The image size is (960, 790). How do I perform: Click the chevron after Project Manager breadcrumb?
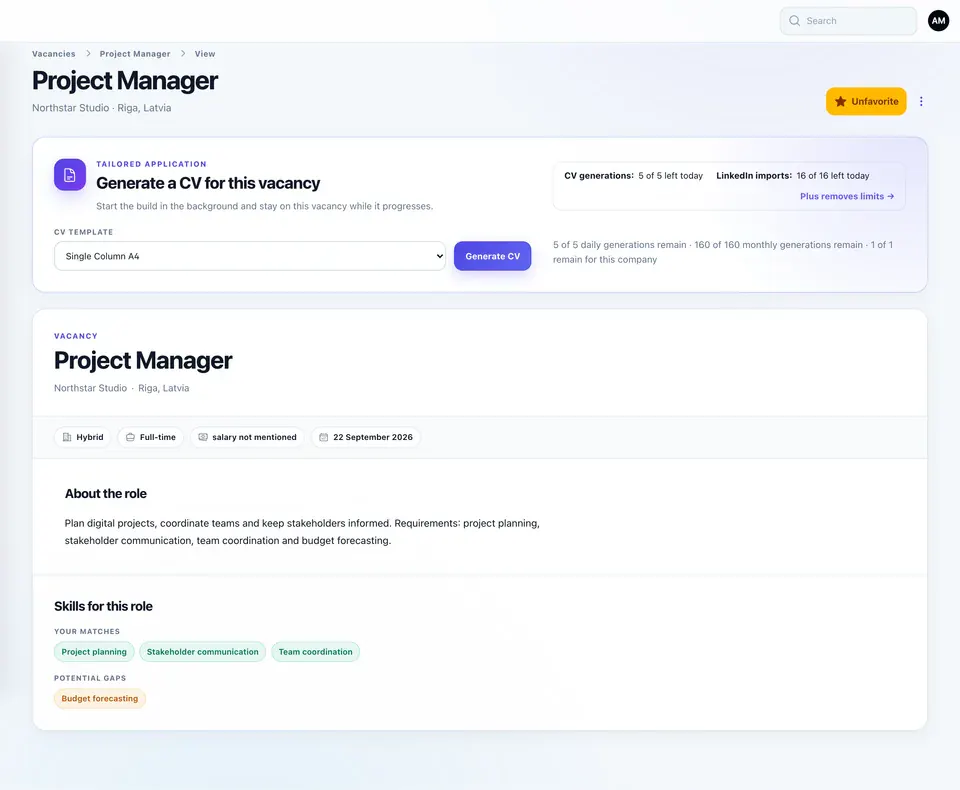[183, 54]
